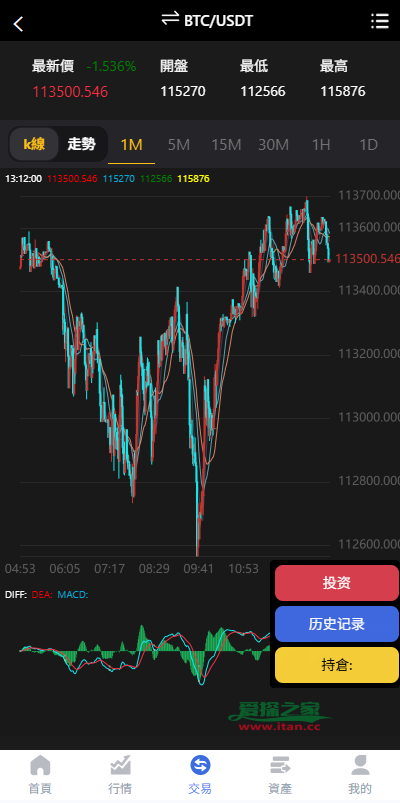Open the 我的 profile icon
400x803 pixels.
pyautogui.click(x=360, y=766)
